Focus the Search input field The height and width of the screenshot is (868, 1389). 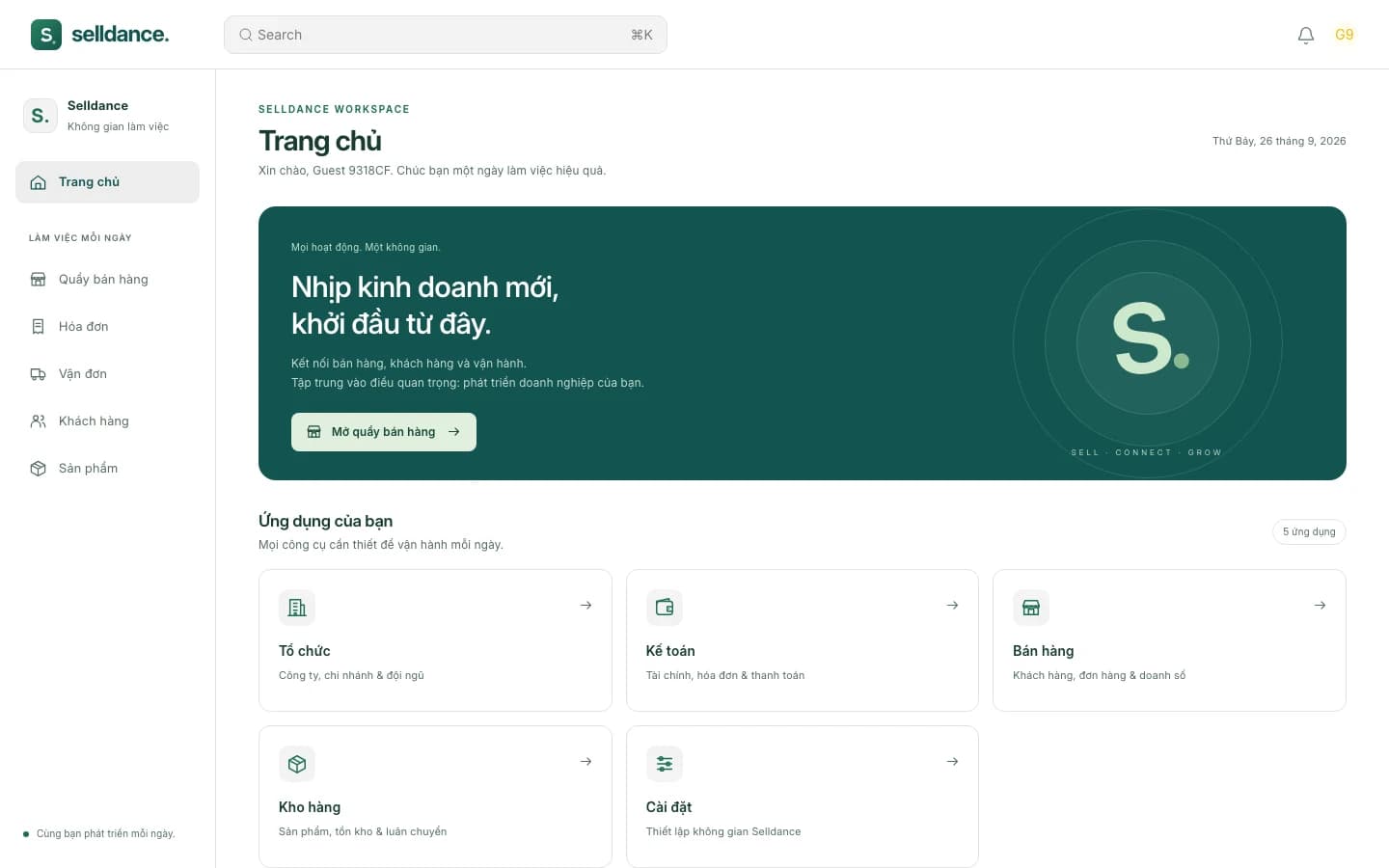(446, 35)
